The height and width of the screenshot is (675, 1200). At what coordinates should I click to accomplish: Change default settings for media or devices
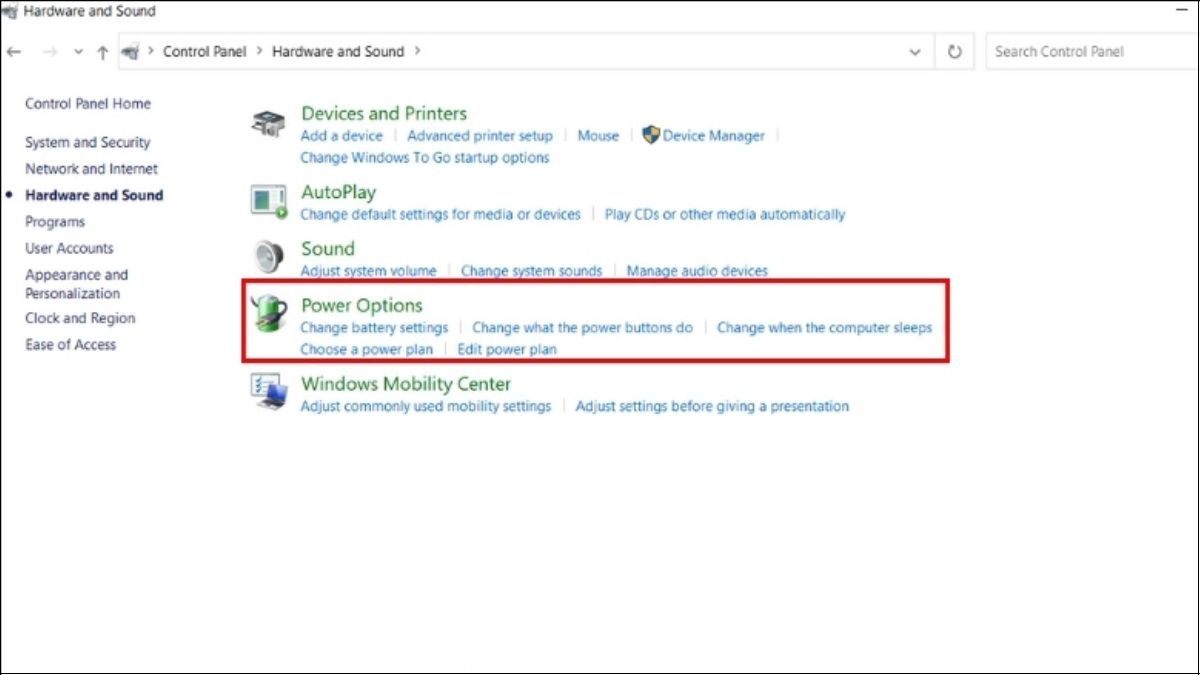(x=440, y=214)
